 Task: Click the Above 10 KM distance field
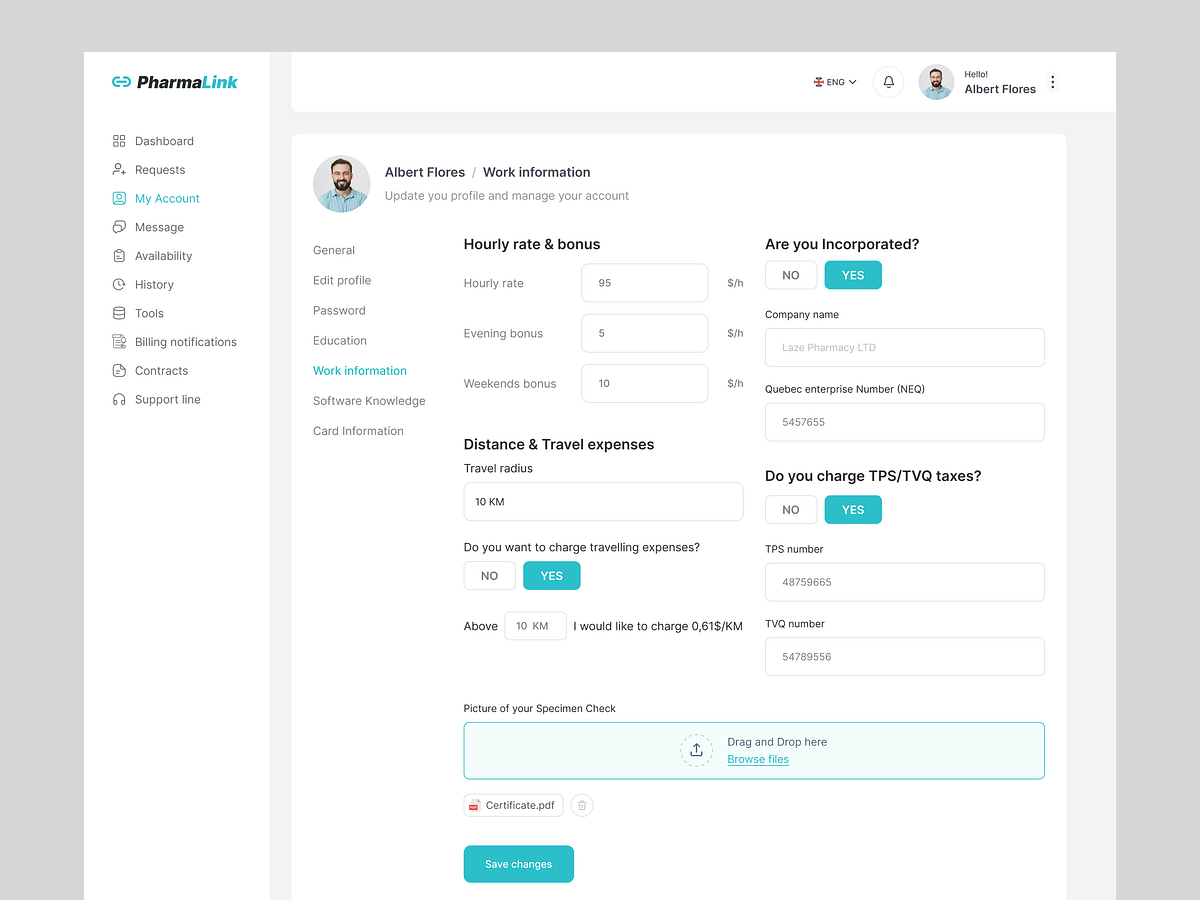535,626
